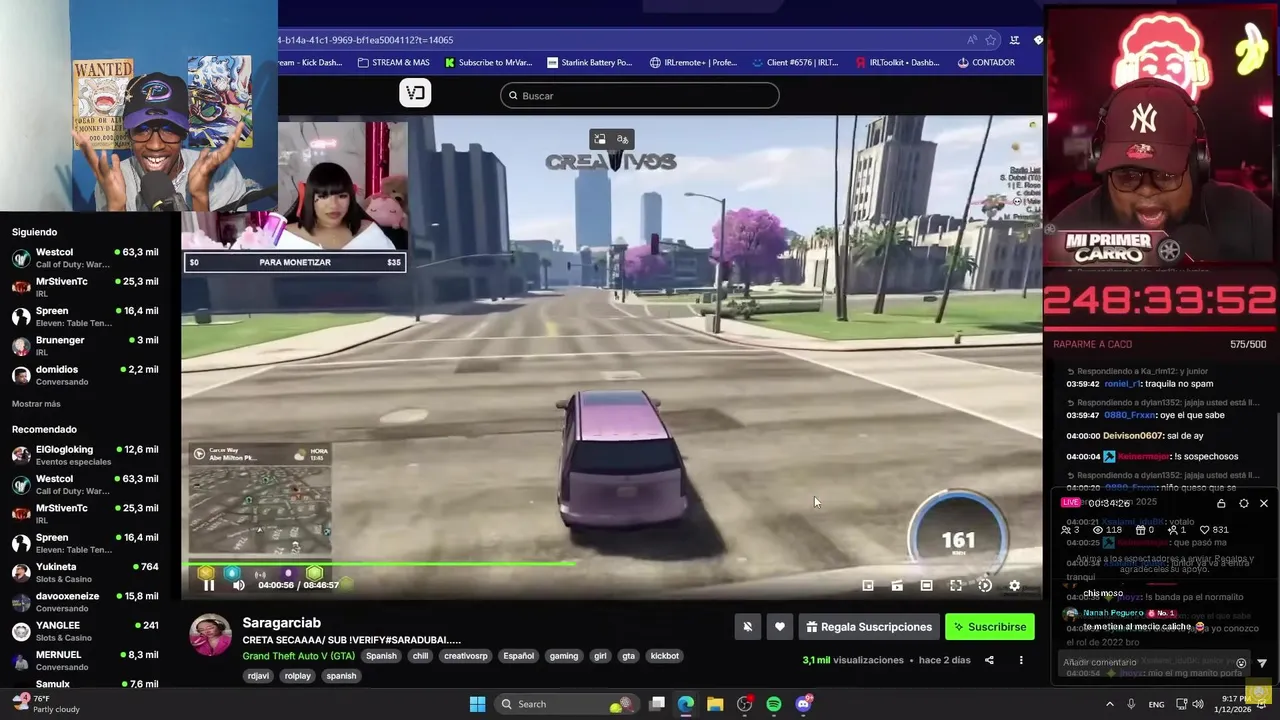Select the creativosrp tag
Viewport: 1280px width, 720px height.
pyautogui.click(x=466, y=656)
